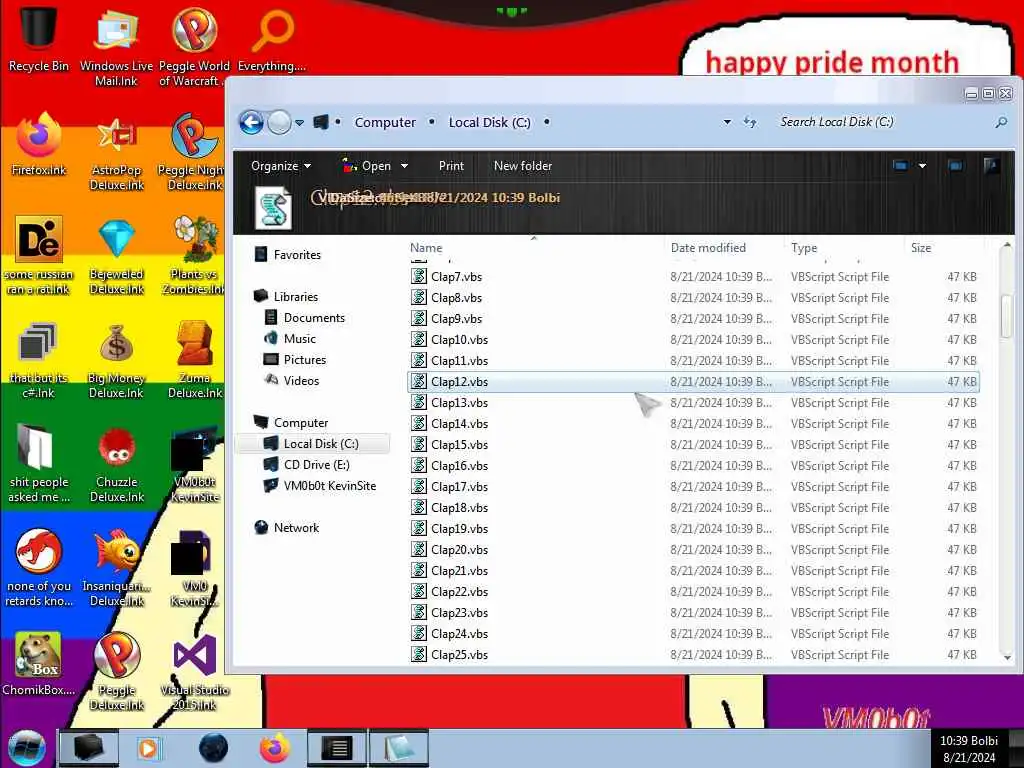This screenshot has width=1024, height=768.
Task: Sort by the Name column header
Action: (x=426, y=248)
